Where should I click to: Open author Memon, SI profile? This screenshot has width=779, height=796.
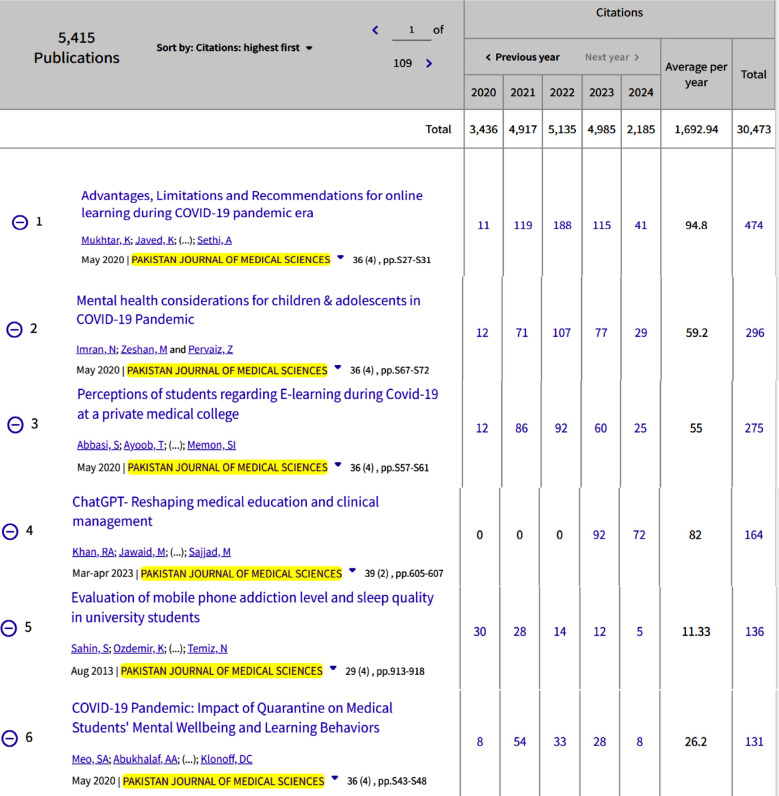pos(211,445)
